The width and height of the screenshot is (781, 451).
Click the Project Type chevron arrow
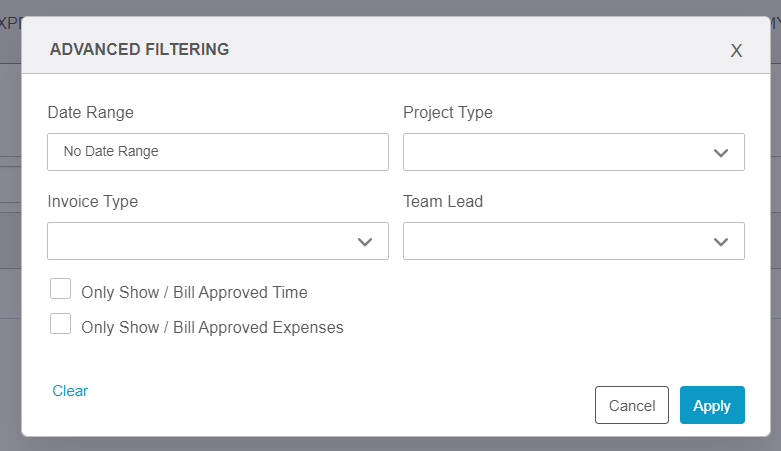click(x=721, y=152)
